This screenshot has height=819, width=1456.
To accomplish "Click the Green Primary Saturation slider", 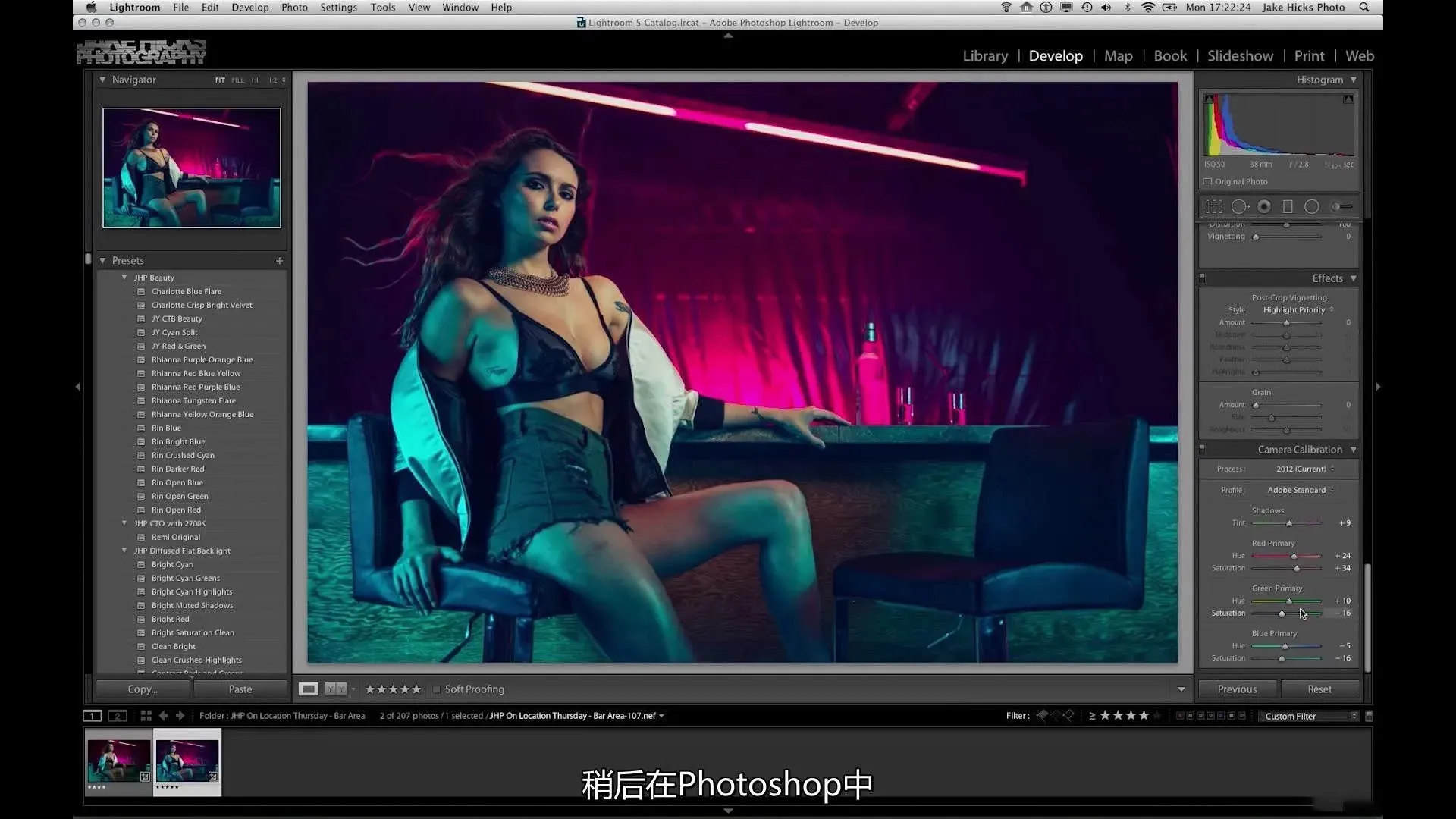I will click(1282, 613).
